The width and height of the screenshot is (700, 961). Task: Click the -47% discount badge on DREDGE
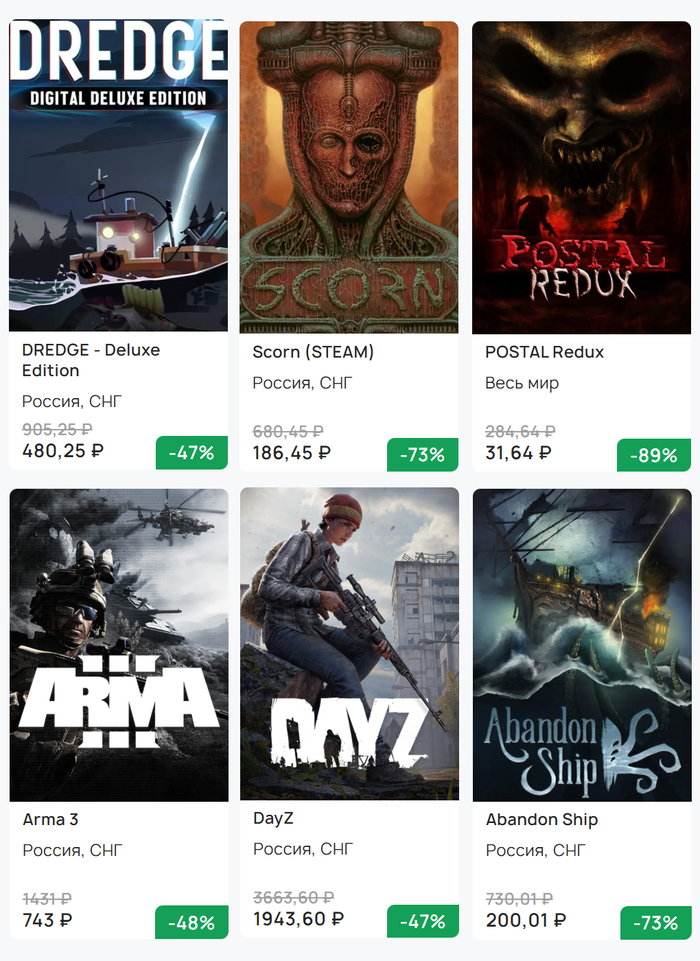(192, 452)
